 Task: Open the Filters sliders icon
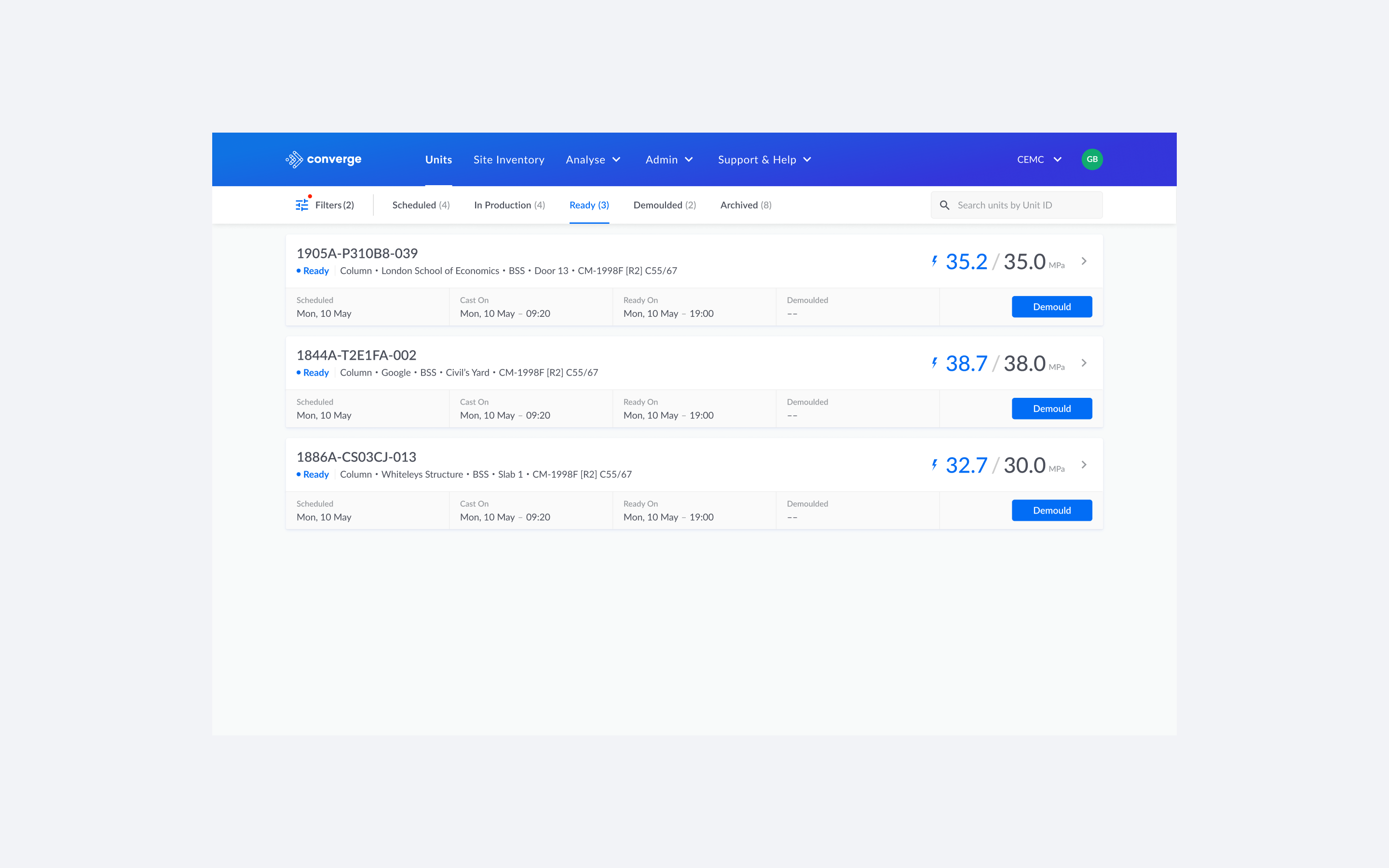coord(302,205)
